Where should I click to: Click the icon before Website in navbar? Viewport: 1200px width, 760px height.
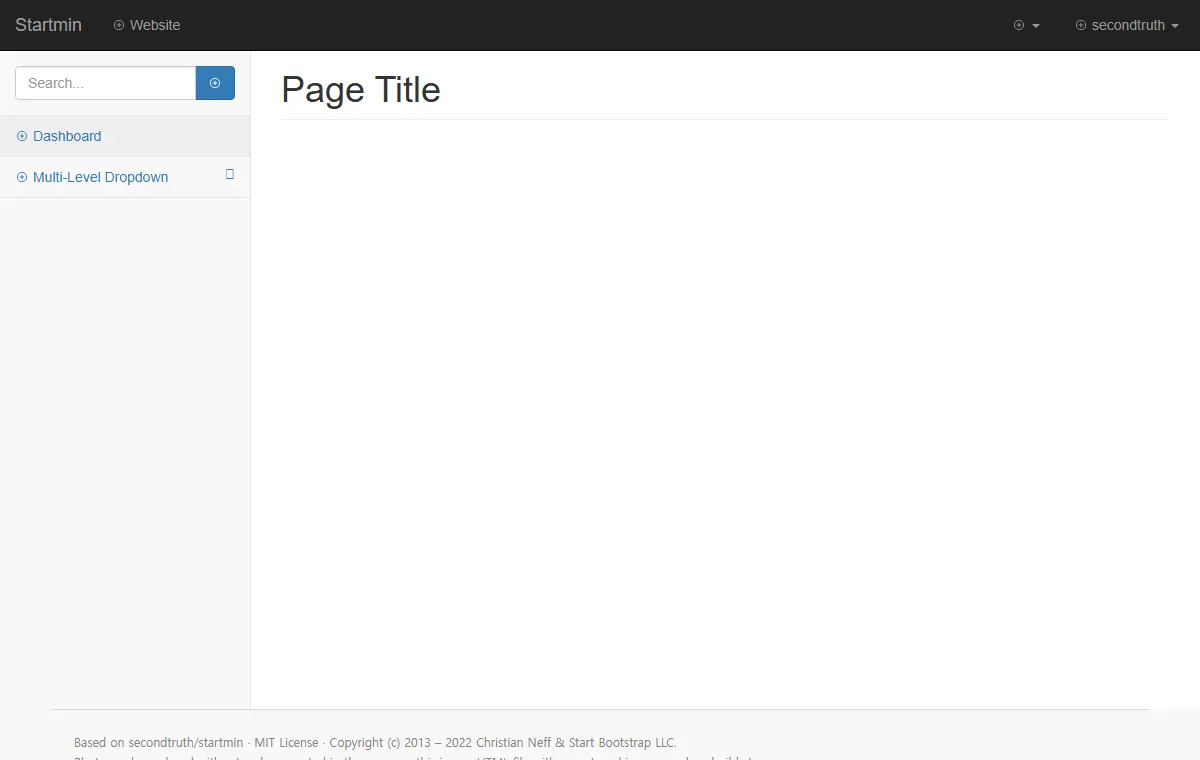(119, 25)
